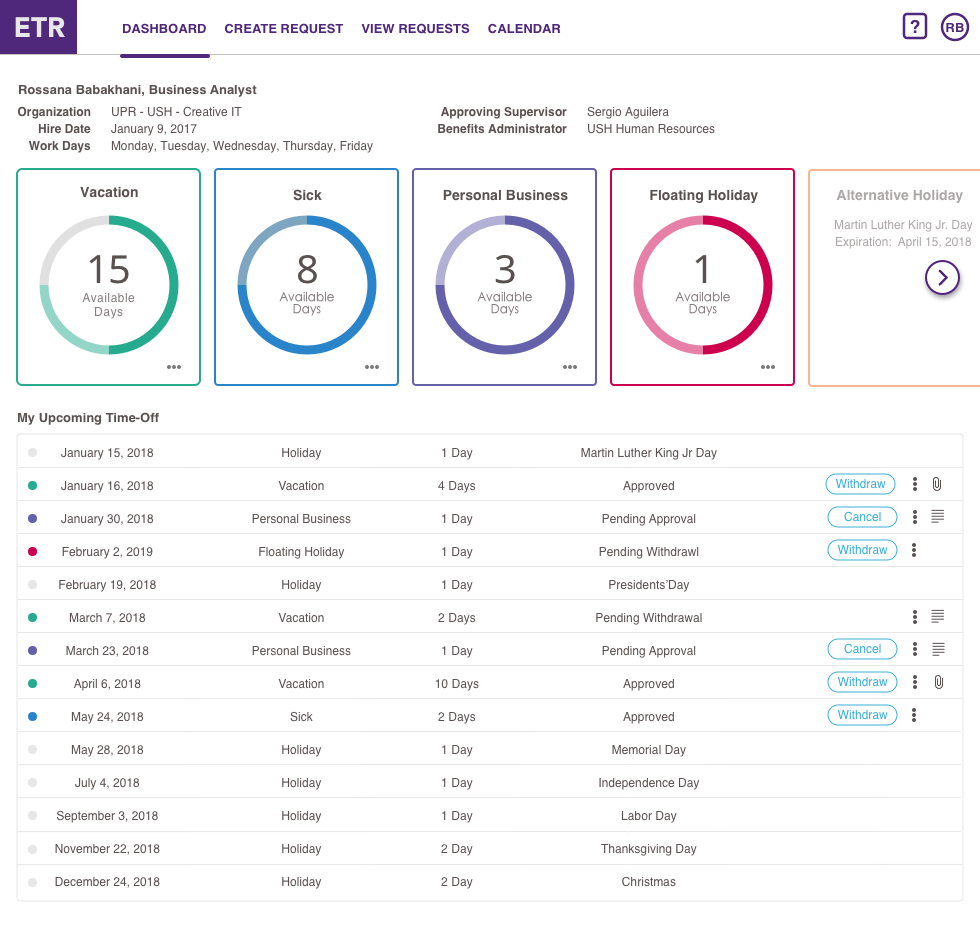Select the February 19, 2018 date
980x950 pixels.
click(107, 585)
